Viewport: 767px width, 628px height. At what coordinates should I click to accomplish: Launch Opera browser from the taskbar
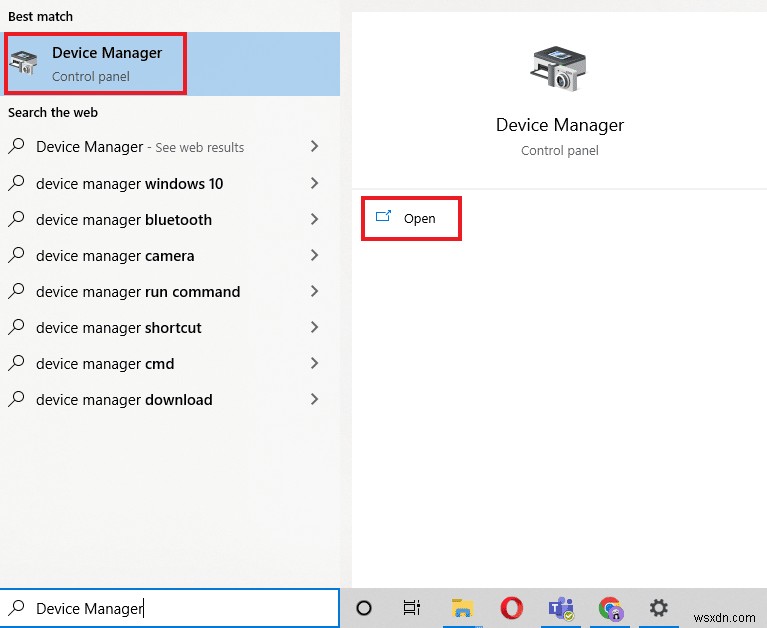[511, 607]
